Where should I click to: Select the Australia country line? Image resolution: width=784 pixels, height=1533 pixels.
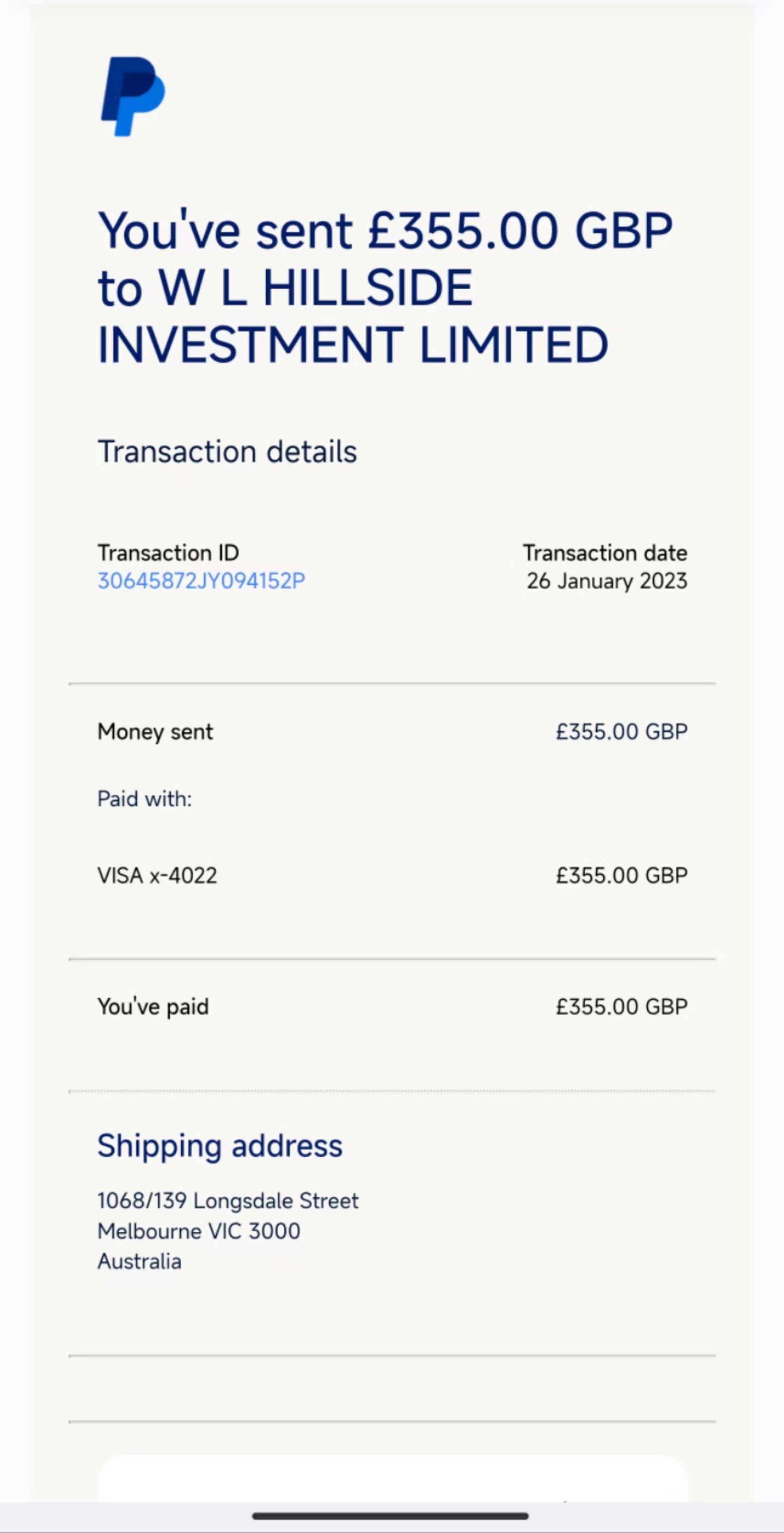click(139, 1262)
